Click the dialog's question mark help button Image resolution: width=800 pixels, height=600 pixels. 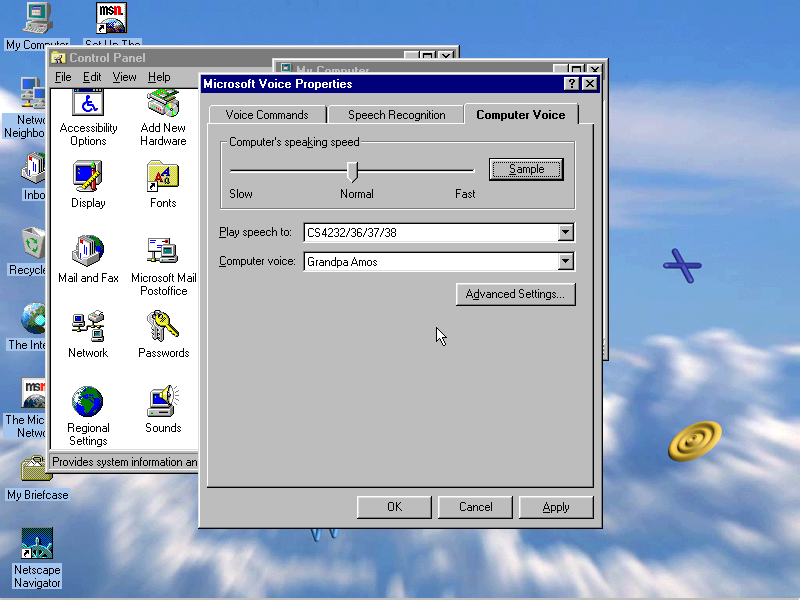click(x=571, y=84)
